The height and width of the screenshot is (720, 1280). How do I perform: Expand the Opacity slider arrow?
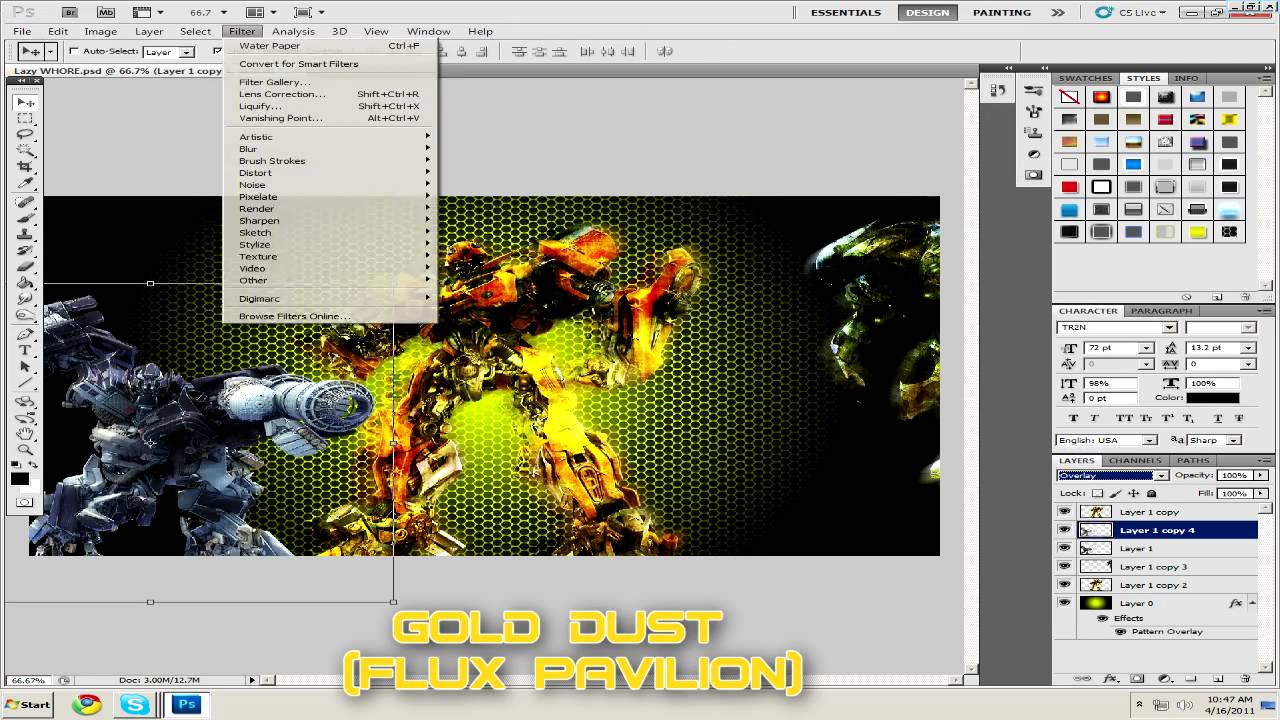[1261, 475]
